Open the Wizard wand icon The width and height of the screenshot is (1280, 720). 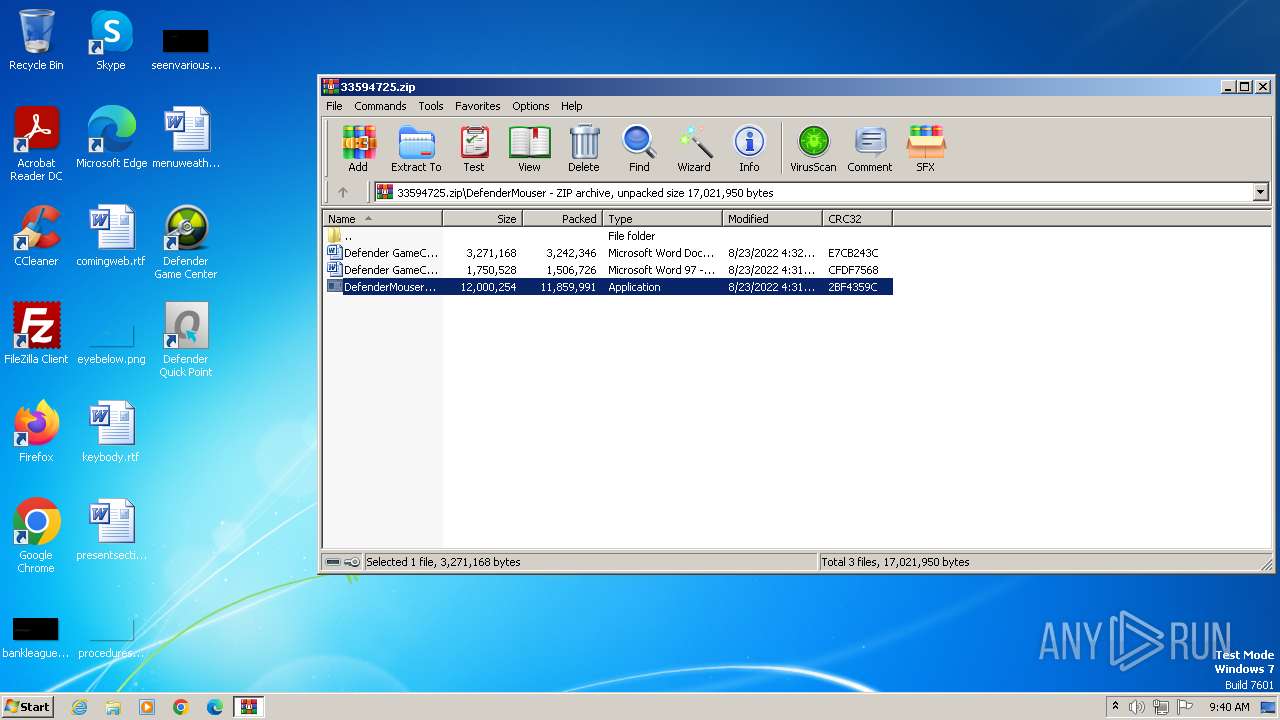tap(694, 148)
